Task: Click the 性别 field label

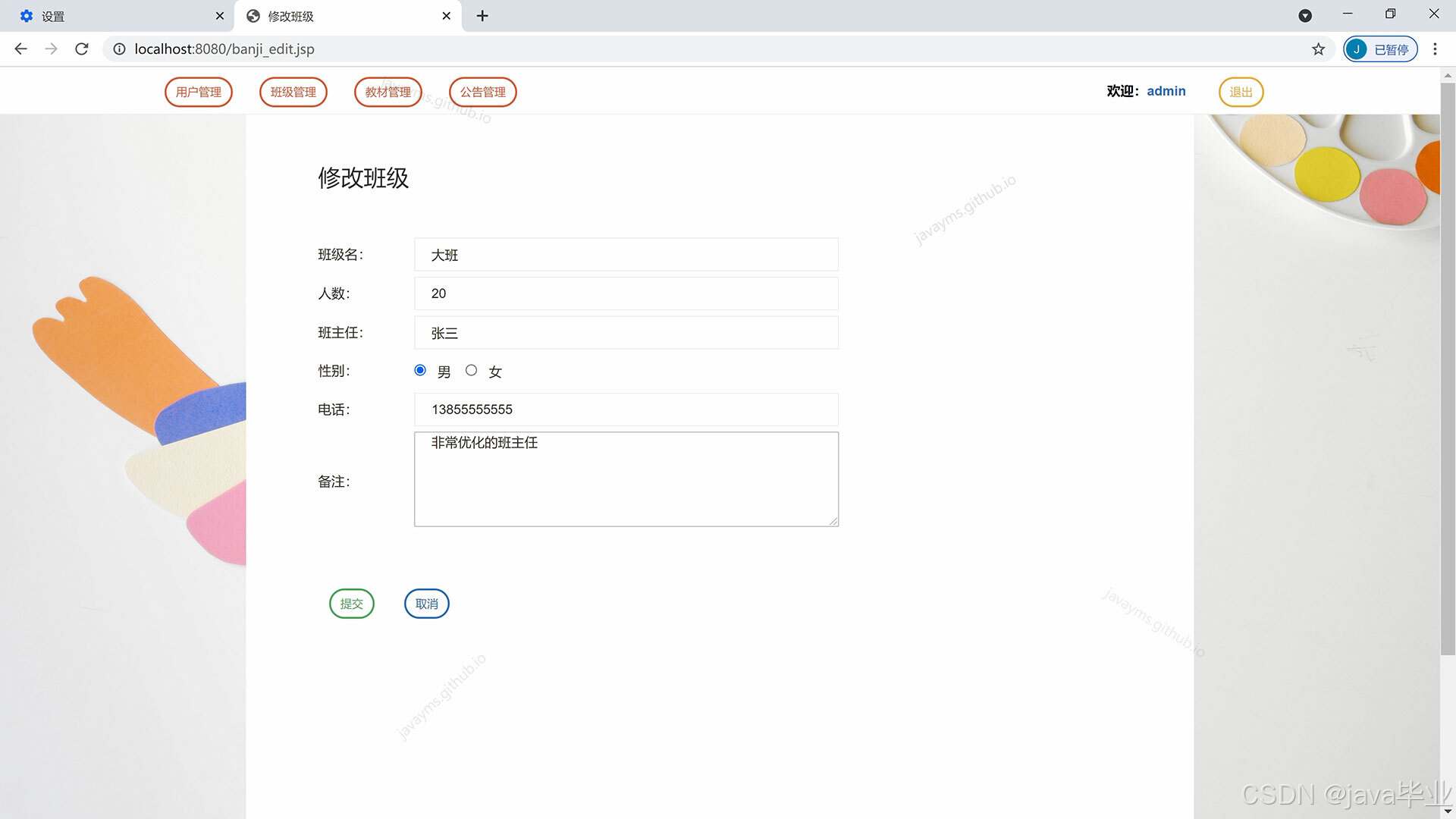Action: pyautogui.click(x=334, y=371)
